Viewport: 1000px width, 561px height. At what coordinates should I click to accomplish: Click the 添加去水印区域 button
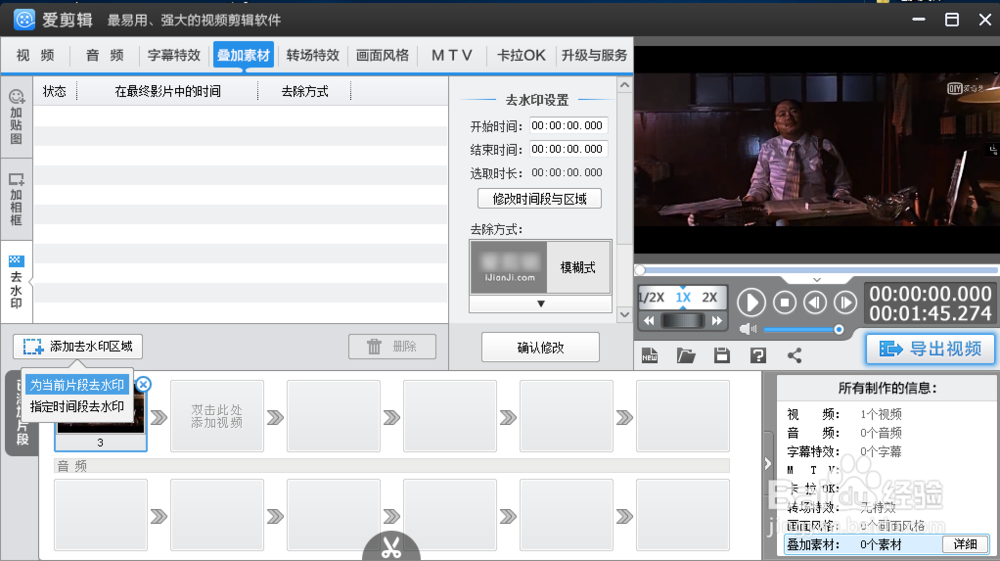[x=78, y=347]
